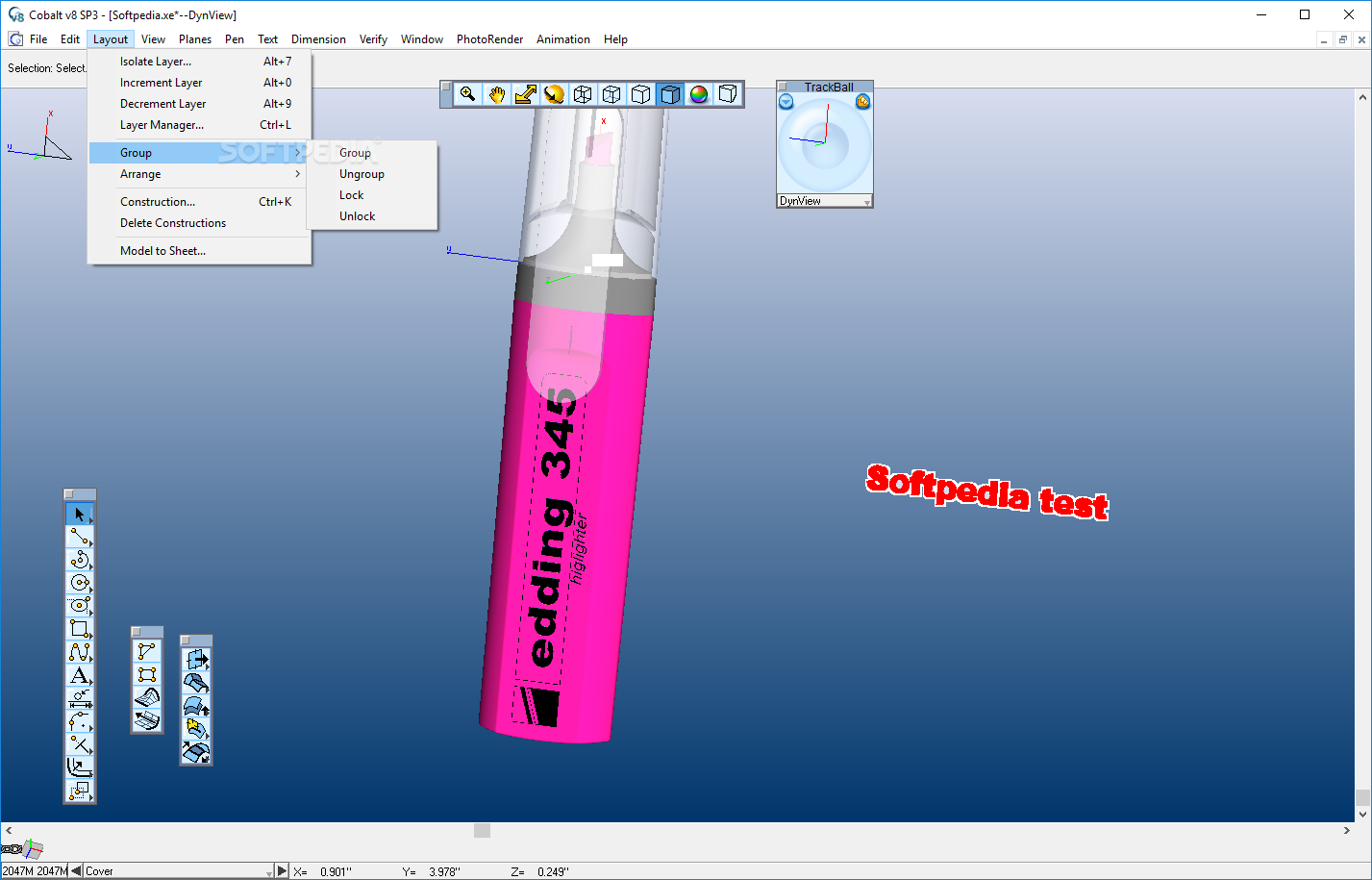Pick the Pan hand tool
Screen dimensions: 1372x880
tap(496, 94)
